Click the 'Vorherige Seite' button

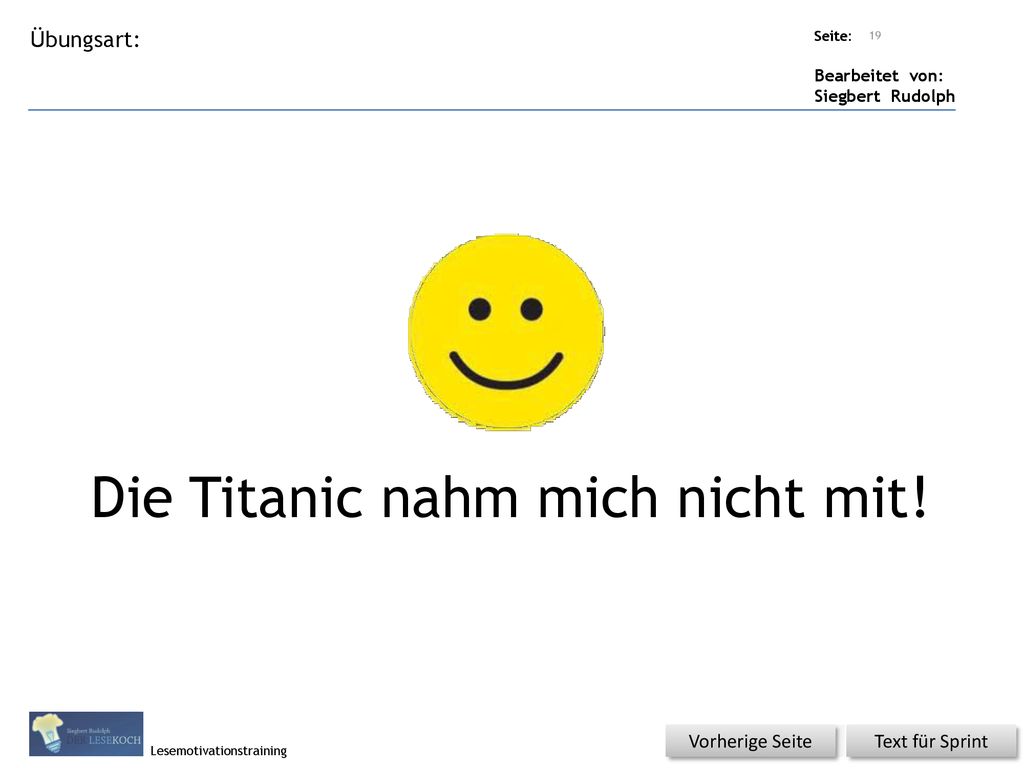click(x=750, y=741)
